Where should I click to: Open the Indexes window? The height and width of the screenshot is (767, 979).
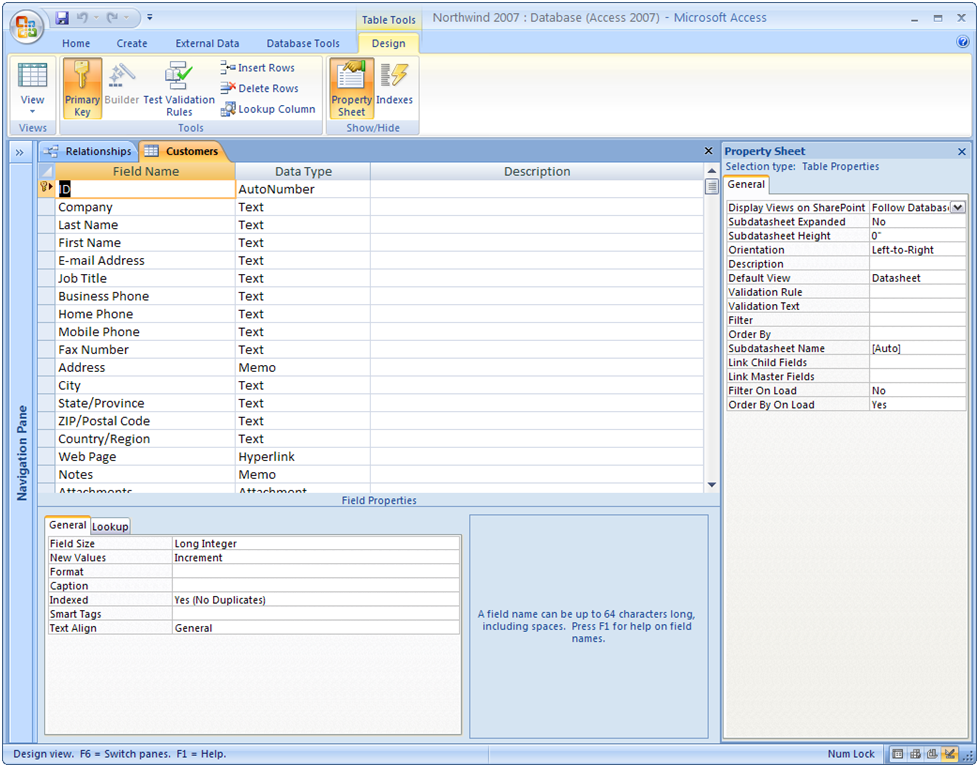(394, 84)
